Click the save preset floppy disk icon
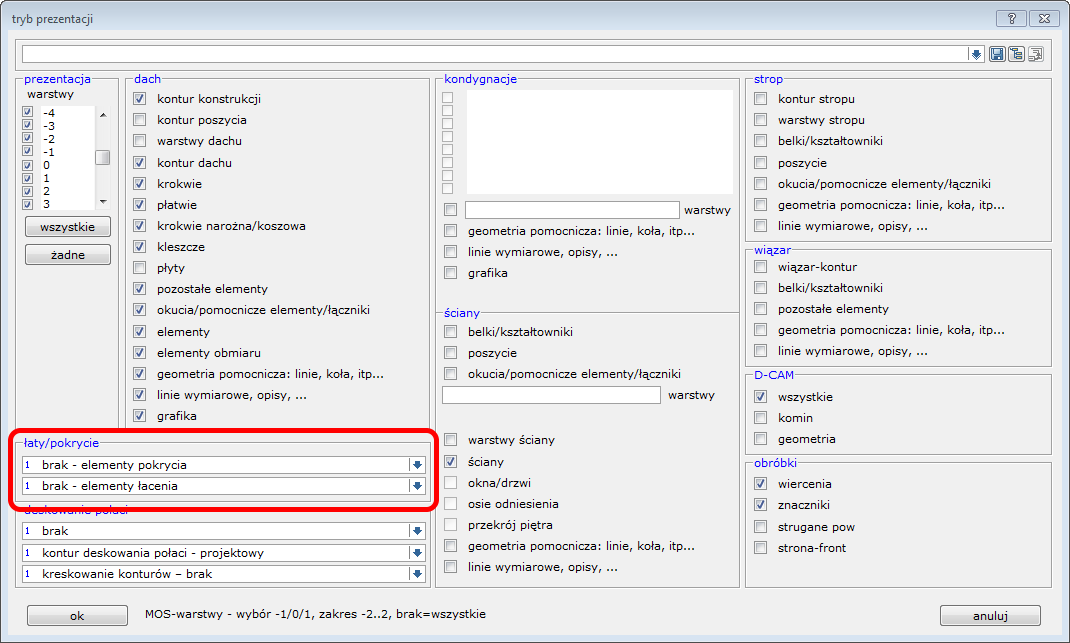 coord(997,54)
